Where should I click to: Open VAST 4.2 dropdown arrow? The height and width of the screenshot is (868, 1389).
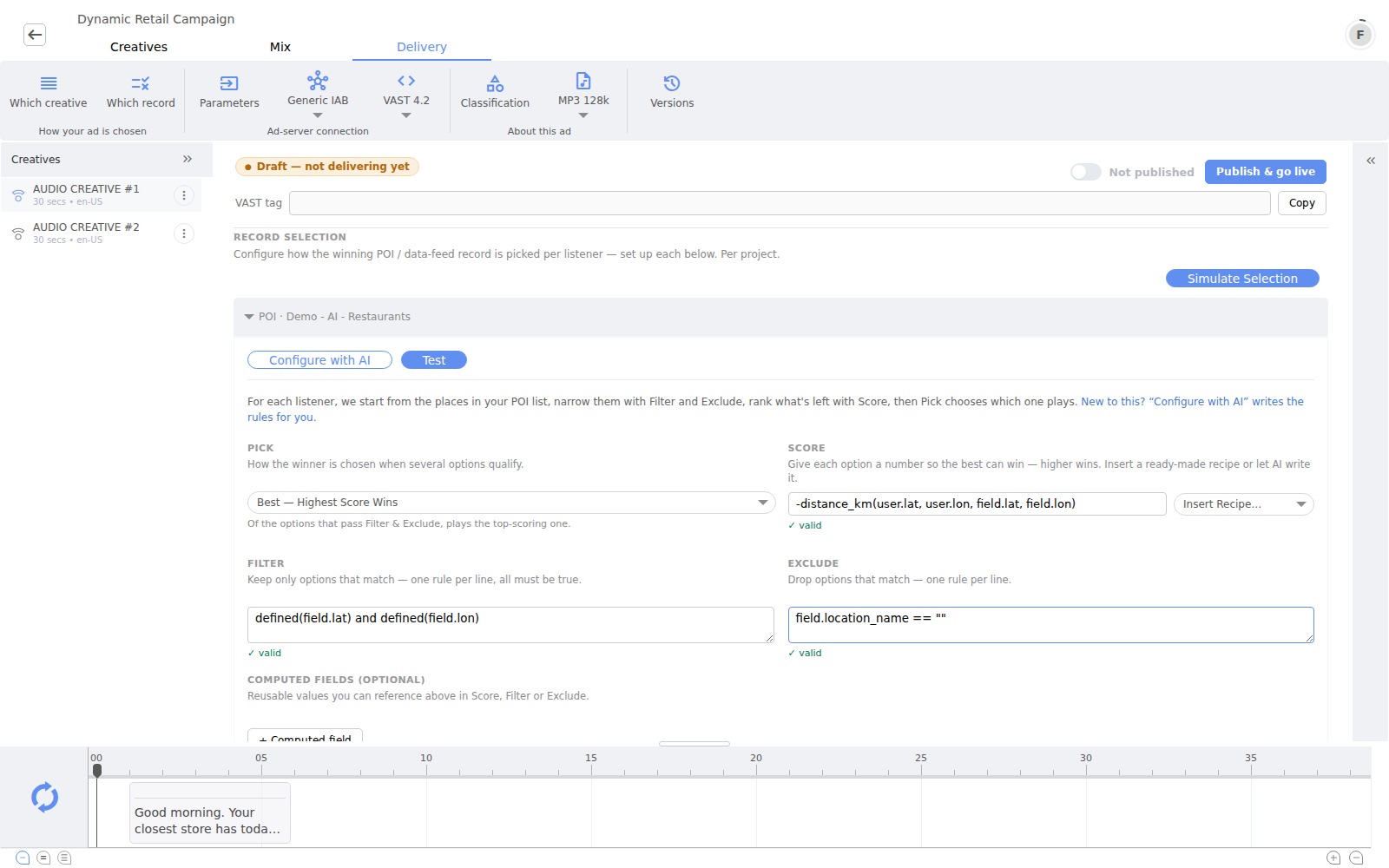coord(406,115)
